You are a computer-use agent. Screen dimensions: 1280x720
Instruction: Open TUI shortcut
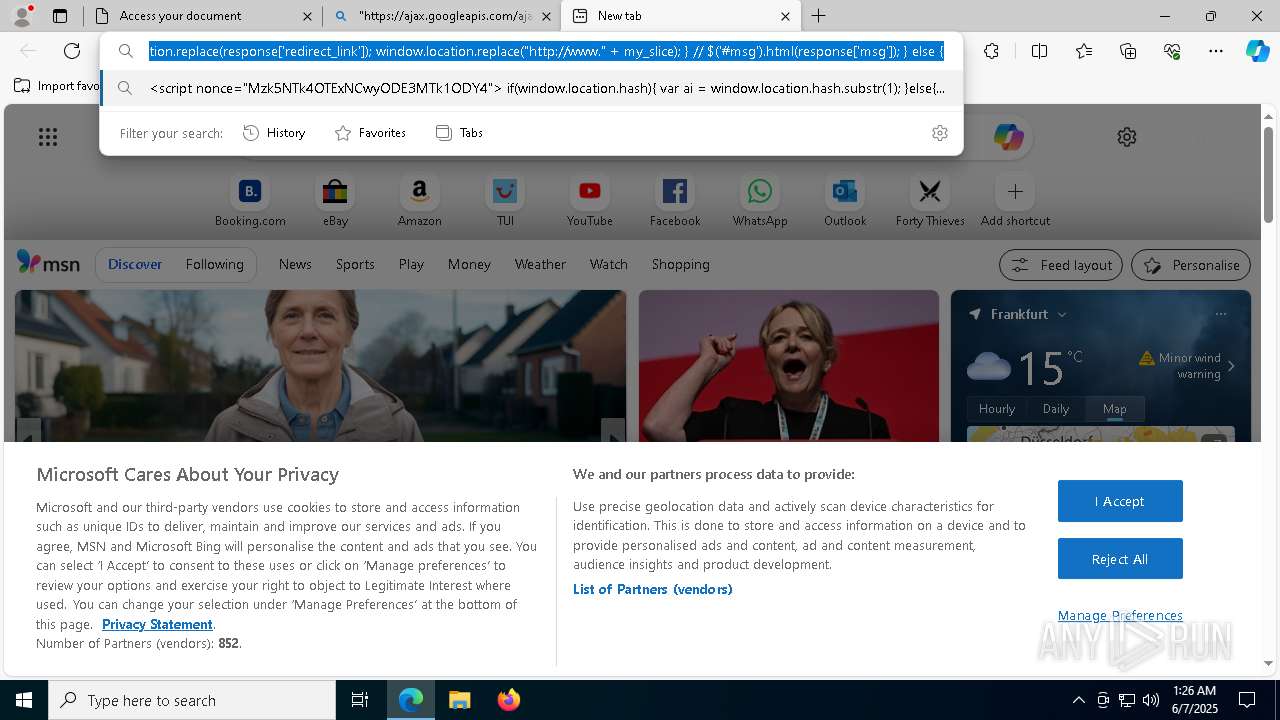click(x=505, y=200)
